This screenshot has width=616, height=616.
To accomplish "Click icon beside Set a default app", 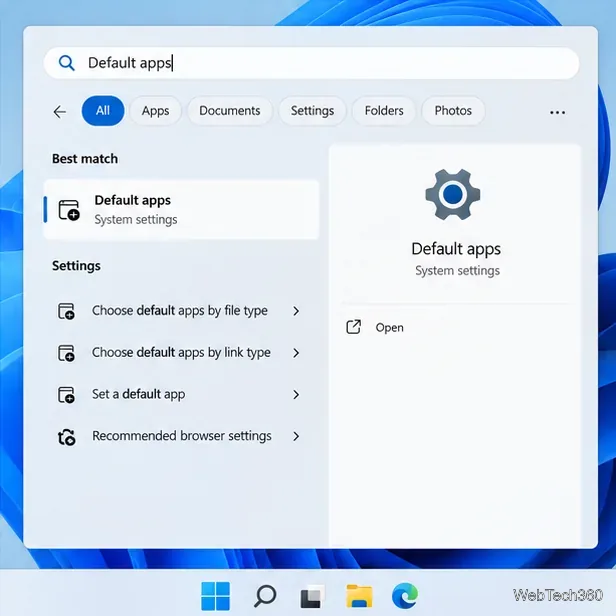I will [66, 394].
